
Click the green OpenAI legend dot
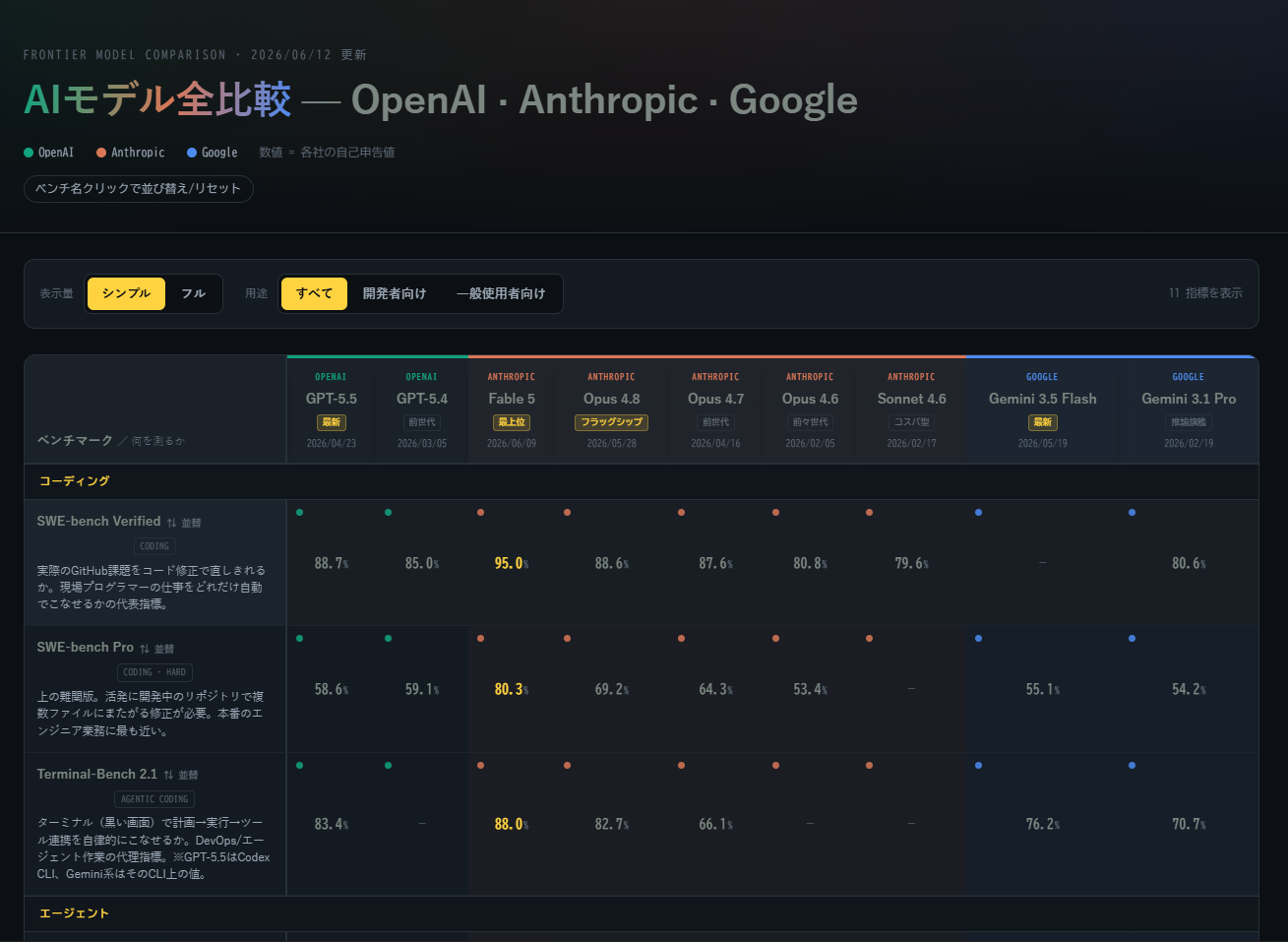[29, 153]
